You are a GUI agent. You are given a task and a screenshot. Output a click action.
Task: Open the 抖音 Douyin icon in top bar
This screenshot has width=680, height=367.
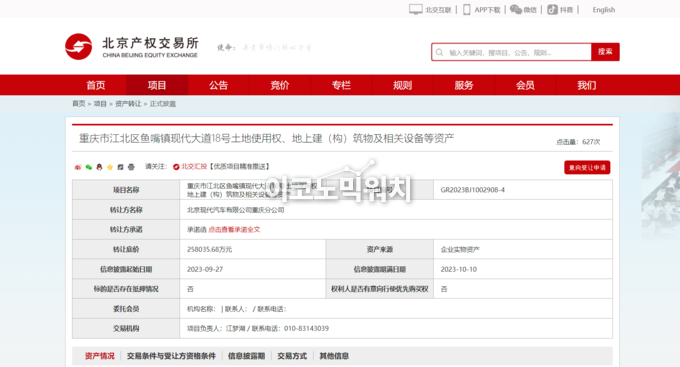tap(552, 10)
